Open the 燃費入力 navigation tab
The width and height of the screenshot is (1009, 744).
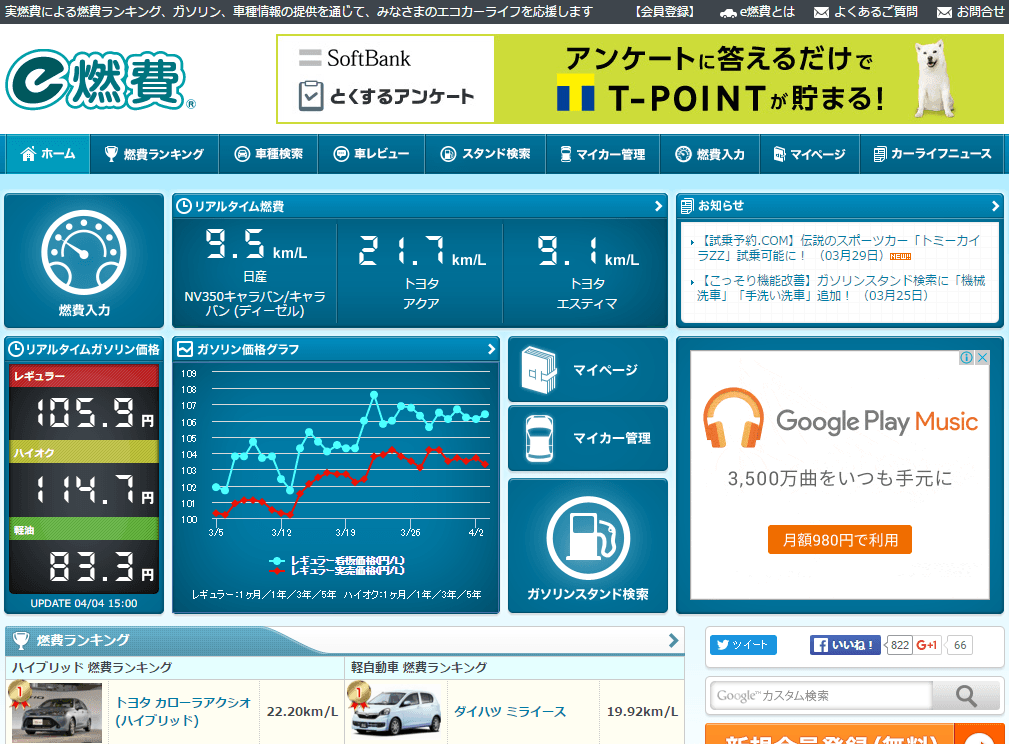(x=710, y=154)
